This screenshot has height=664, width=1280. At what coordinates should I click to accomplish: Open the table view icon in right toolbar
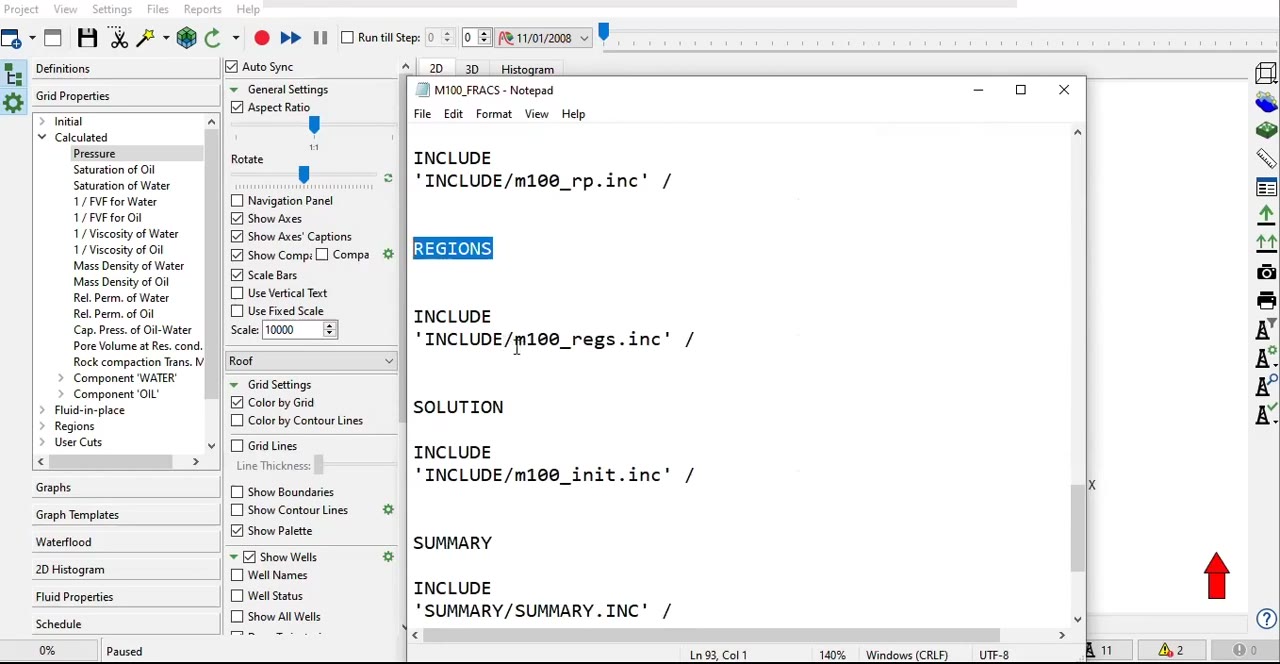pyautogui.click(x=1266, y=188)
